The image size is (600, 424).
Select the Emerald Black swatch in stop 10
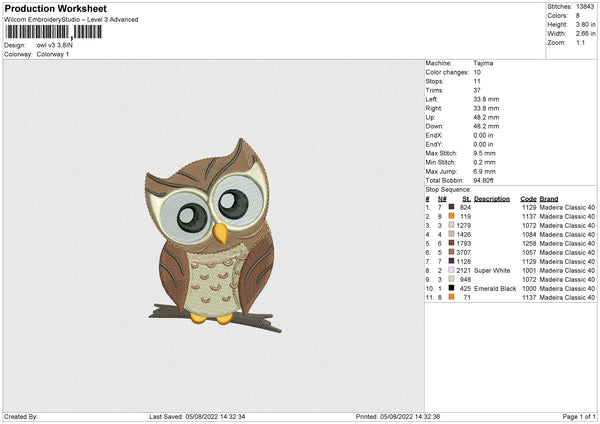pos(452,288)
